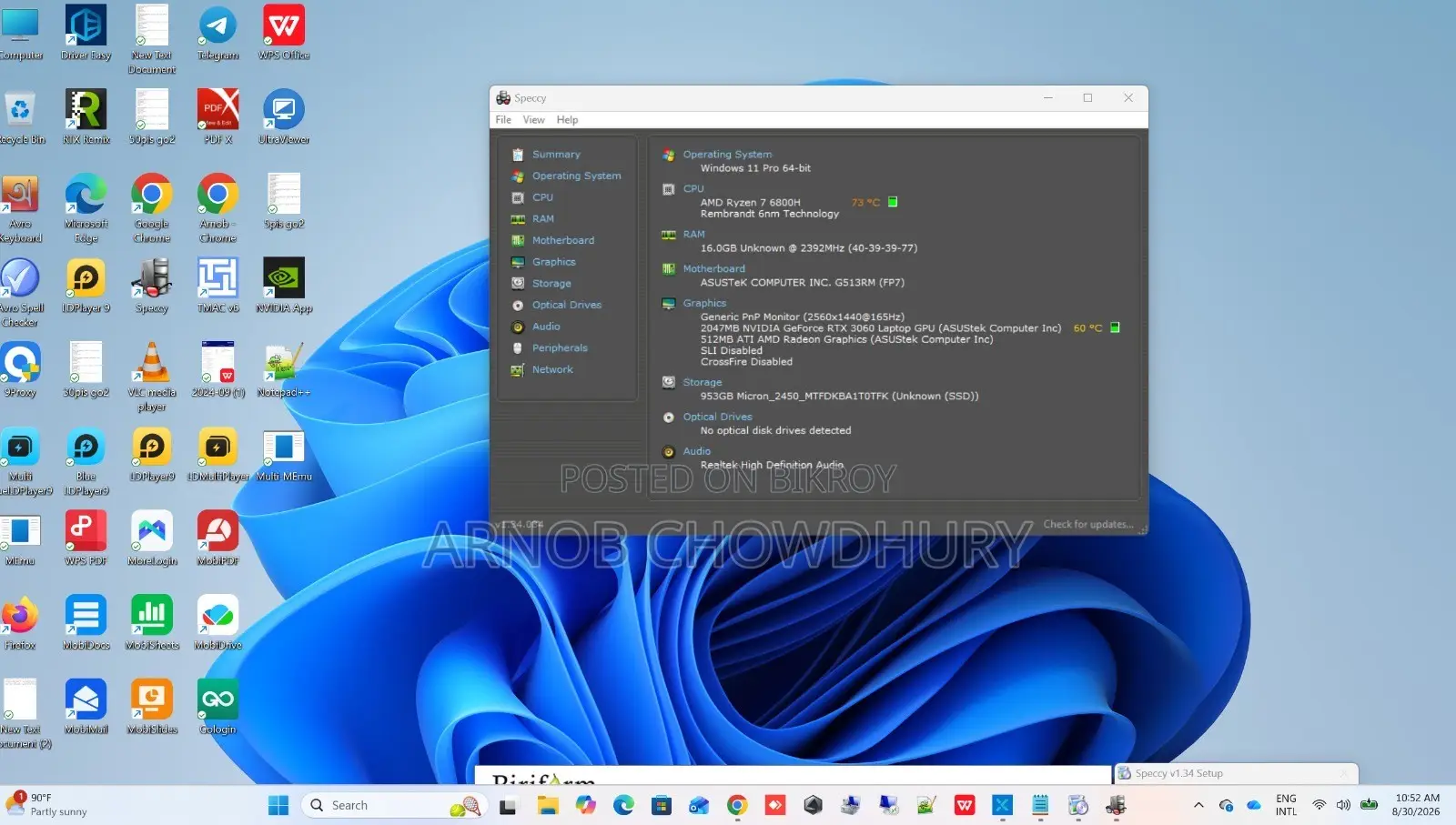Open Graphics in the Speccy sidebar
The height and width of the screenshot is (825, 1456).
tap(553, 262)
